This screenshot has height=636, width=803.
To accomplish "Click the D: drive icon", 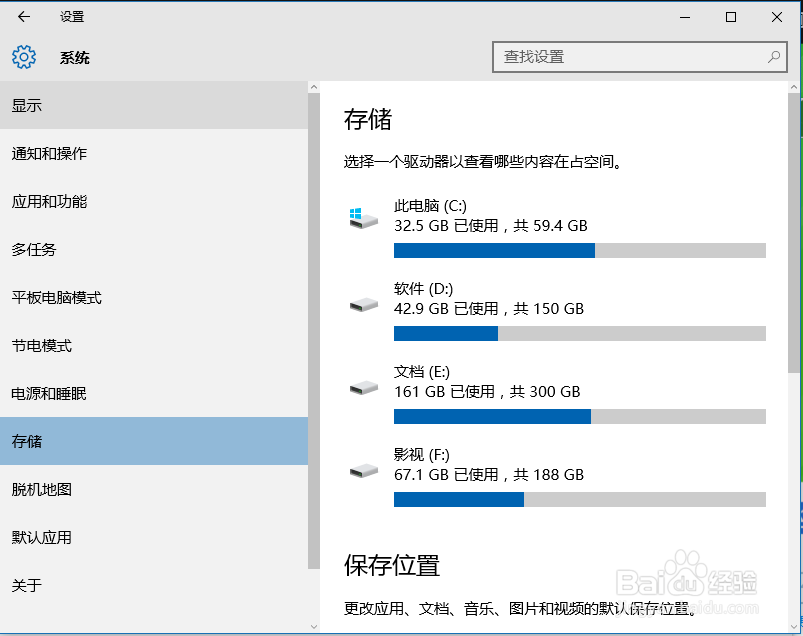I will [x=363, y=303].
